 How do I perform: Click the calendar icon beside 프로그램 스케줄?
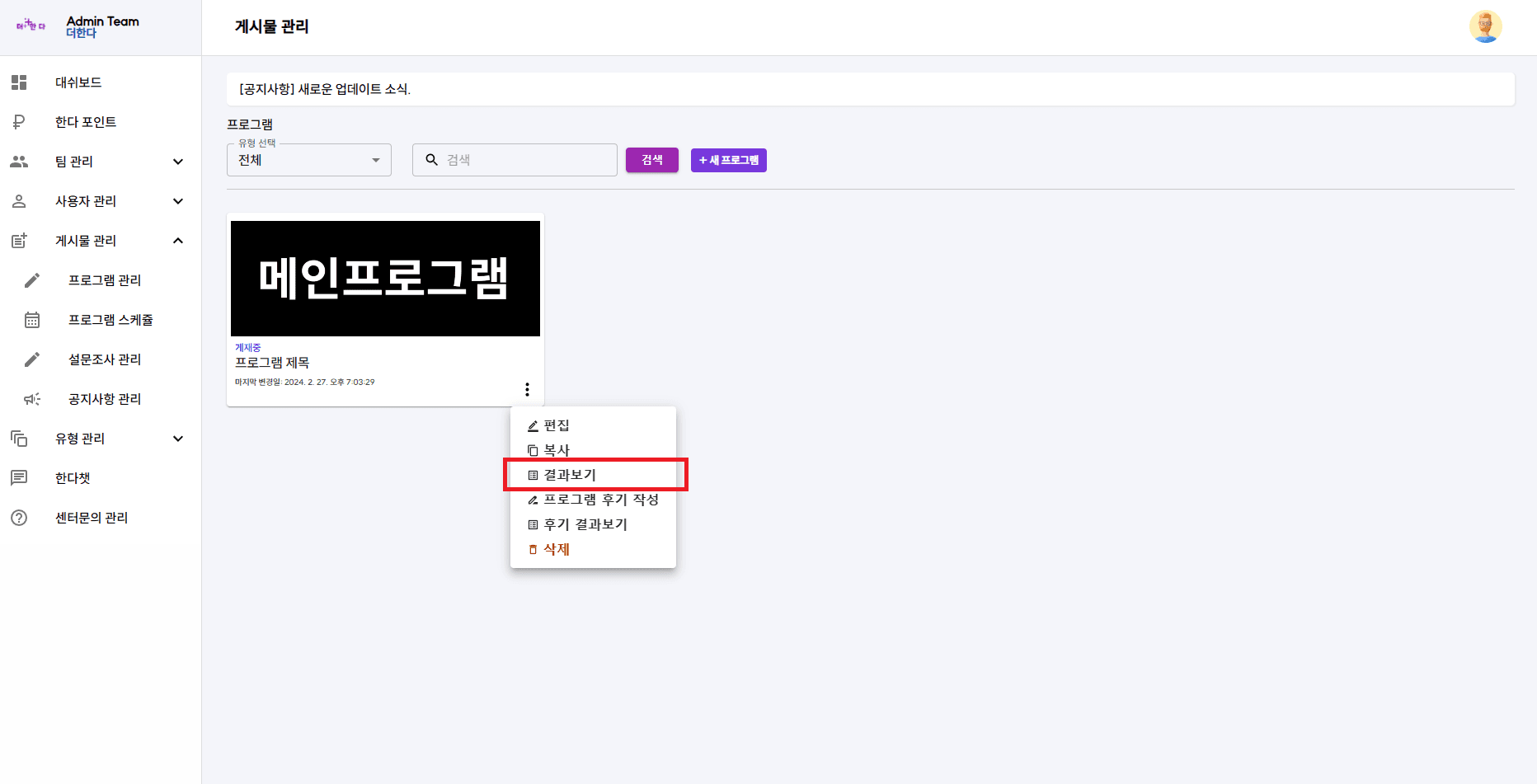point(32,320)
